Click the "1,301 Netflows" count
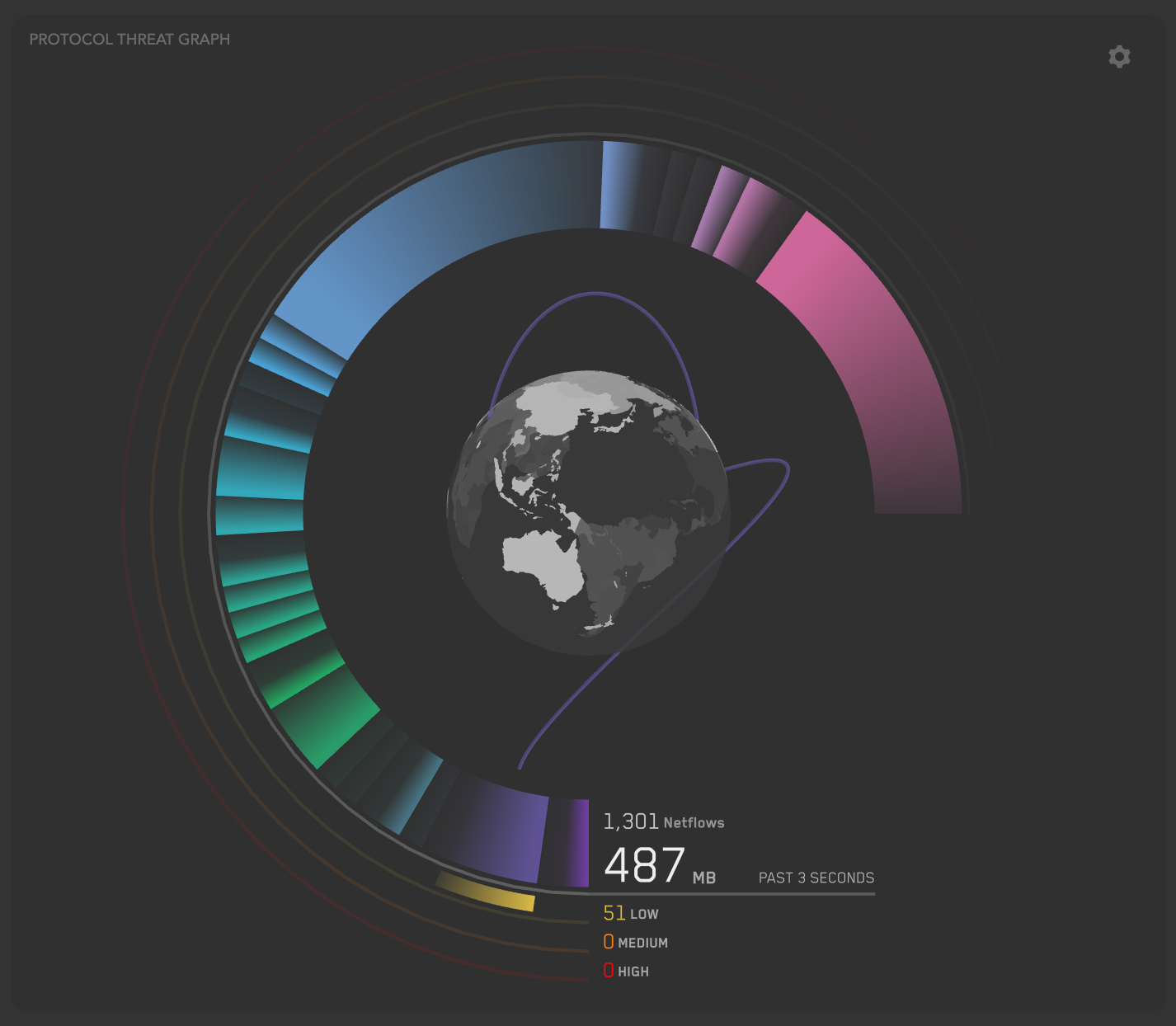The width and height of the screenshot is (1176, 1026). click(664, 821)
